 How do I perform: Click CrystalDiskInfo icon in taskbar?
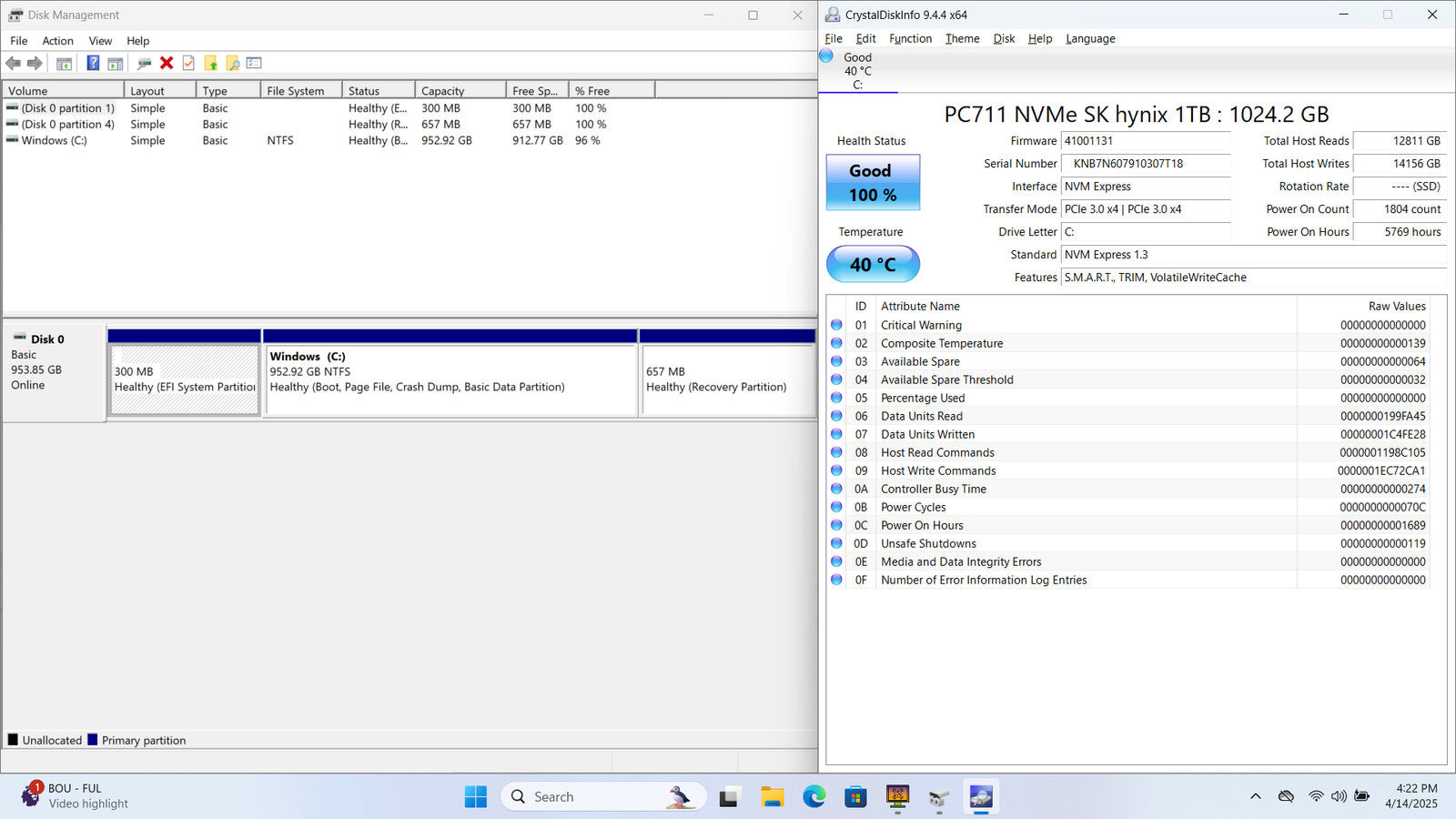coord(981,797)
